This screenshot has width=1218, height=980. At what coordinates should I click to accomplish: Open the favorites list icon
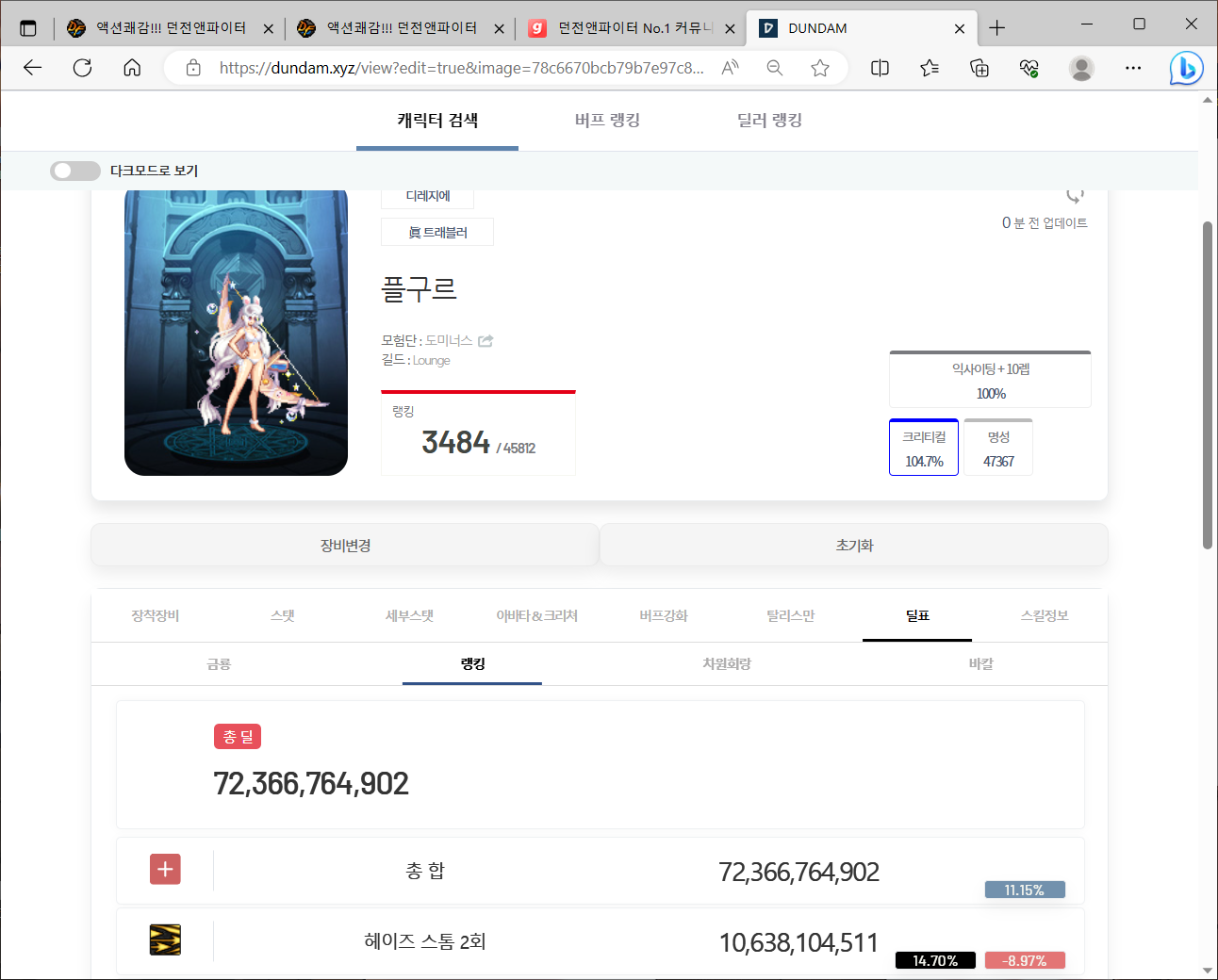click(930, 68)
